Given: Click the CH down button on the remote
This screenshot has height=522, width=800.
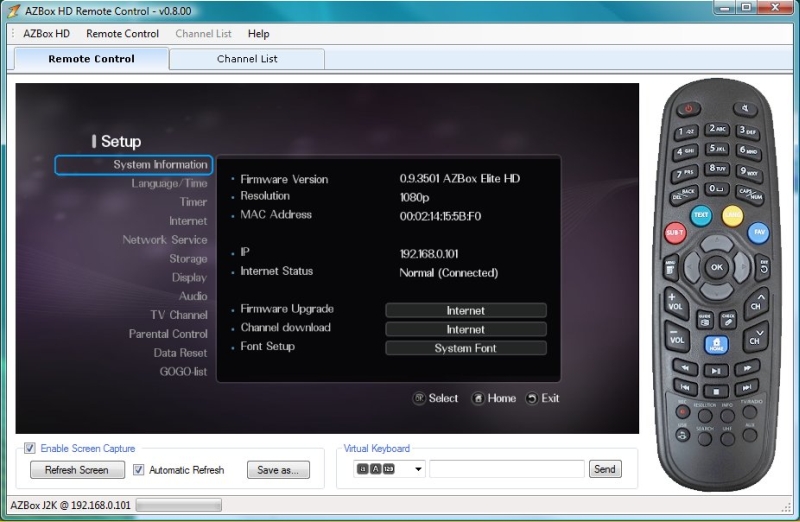Looking at the screenshot, I should coord(755,337).
